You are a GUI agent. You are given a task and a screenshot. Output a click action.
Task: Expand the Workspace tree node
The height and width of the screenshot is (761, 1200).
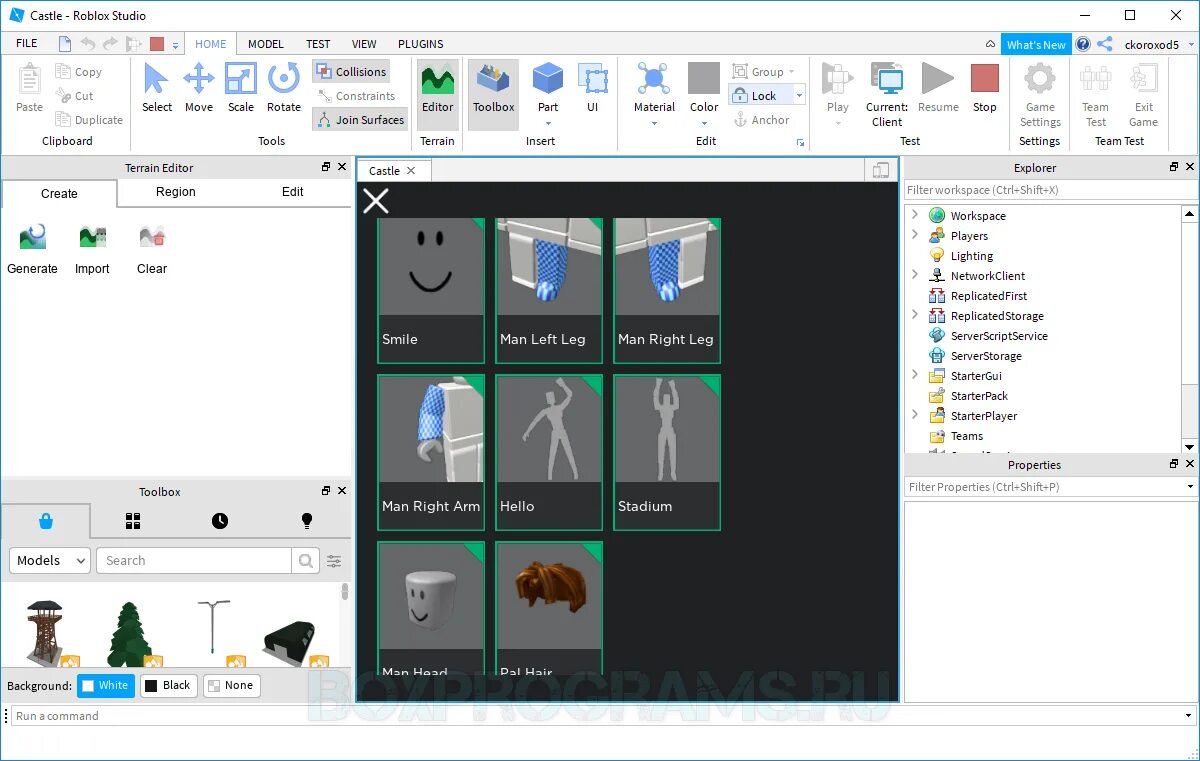(x=914, y=215)
